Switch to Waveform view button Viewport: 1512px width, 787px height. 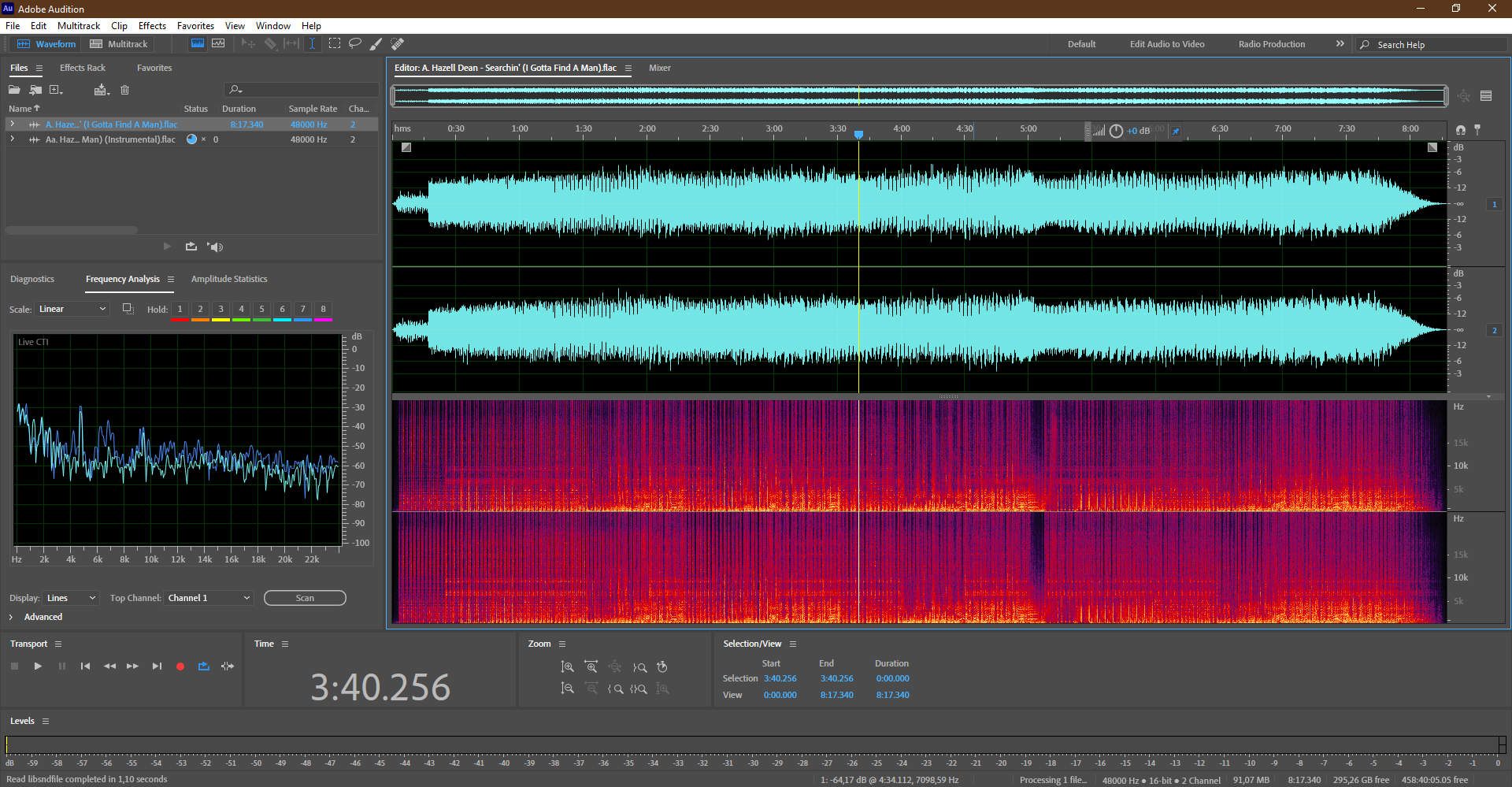pos(46,43)
